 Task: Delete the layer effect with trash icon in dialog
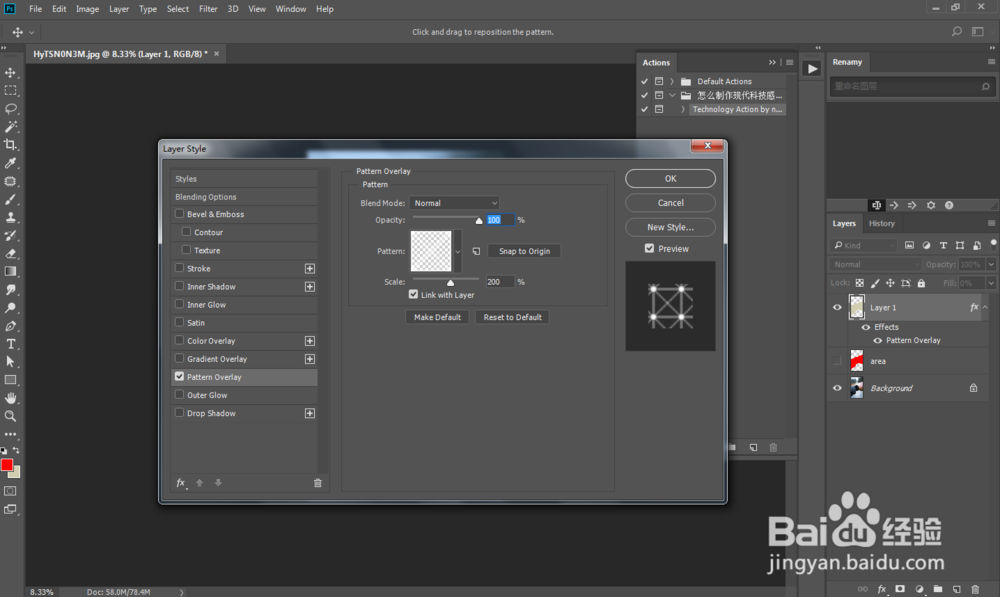[318, 483]
